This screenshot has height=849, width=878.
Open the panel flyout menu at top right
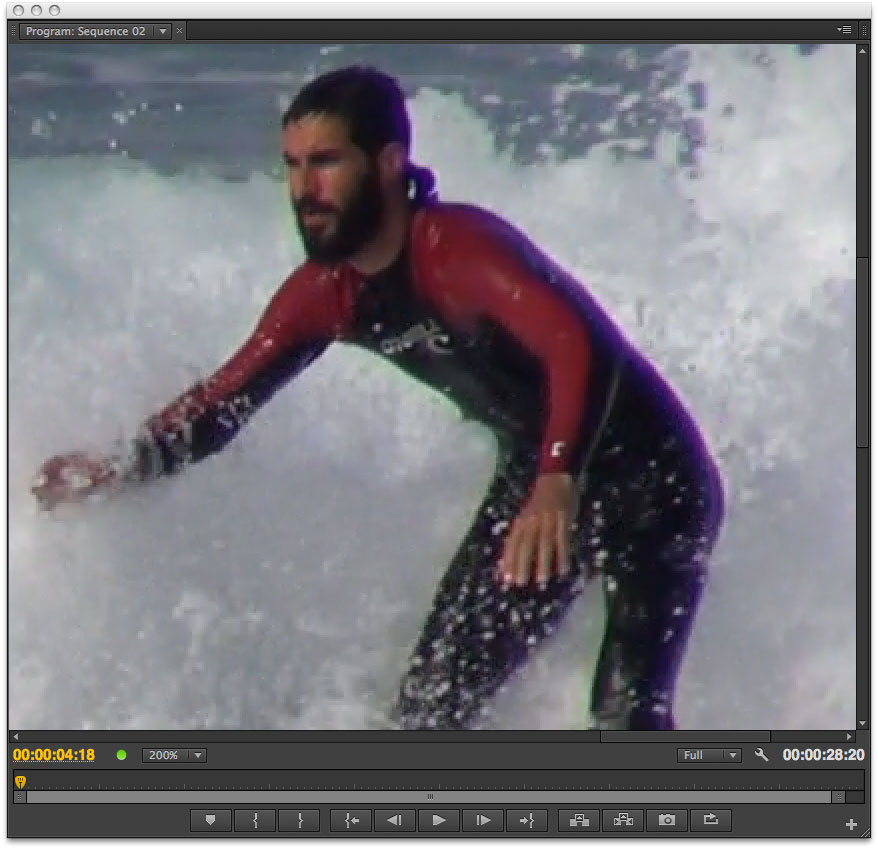click(x=845, y=30)
